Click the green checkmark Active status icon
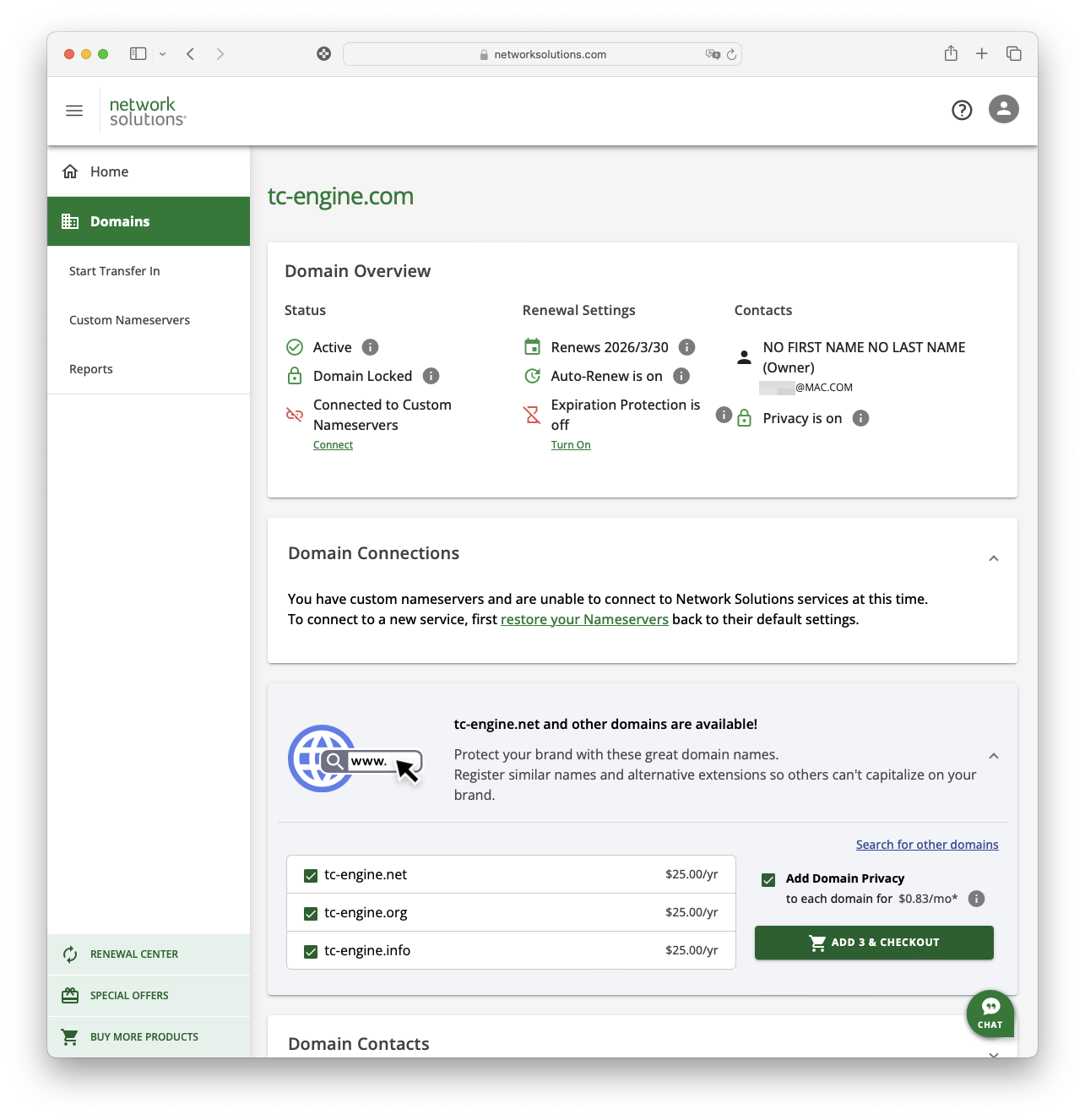This screenshot has height=1120, width=1085. (x=295, y=347)
